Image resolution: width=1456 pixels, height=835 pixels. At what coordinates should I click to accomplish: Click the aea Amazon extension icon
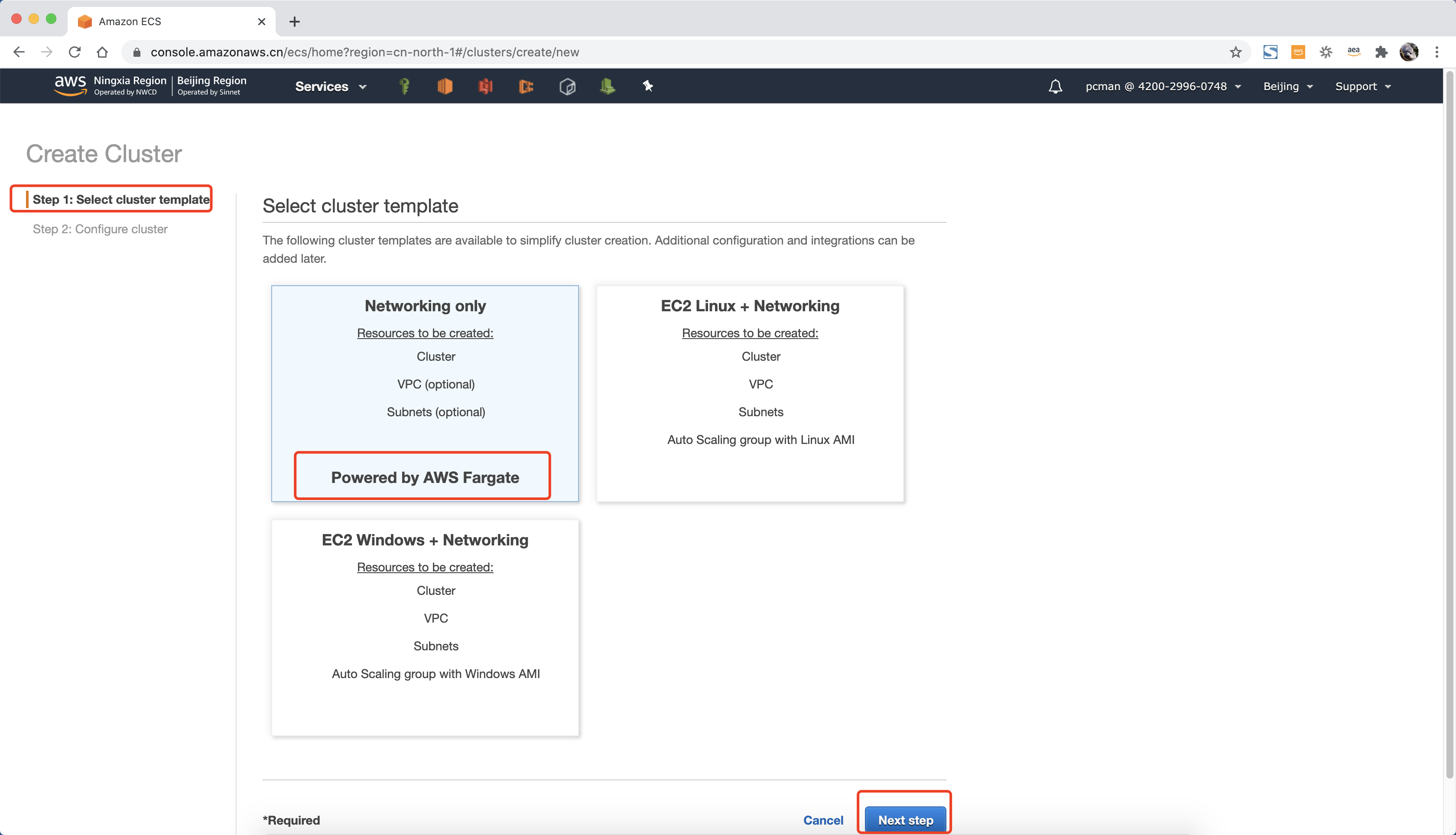click(1353, 52)
